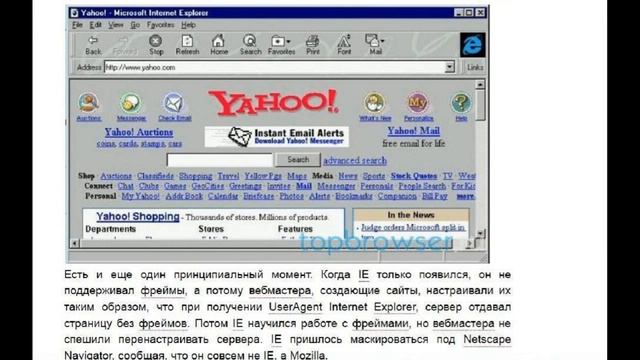This screenshot has width=640, height=360.
Task: Click the coins link under Auctions
Action: (106, 144)
